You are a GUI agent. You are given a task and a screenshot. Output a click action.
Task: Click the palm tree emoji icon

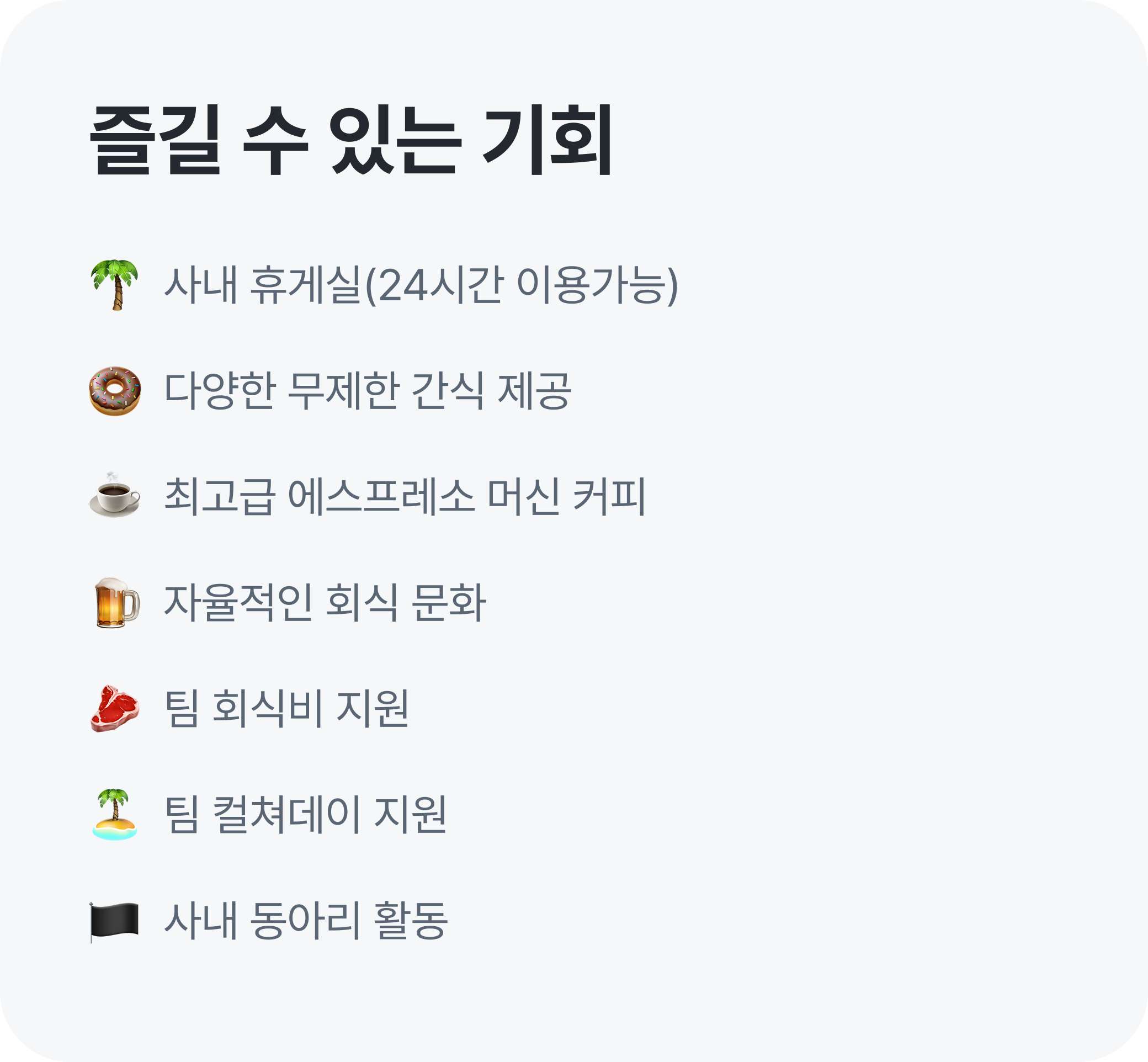(115, 285)
